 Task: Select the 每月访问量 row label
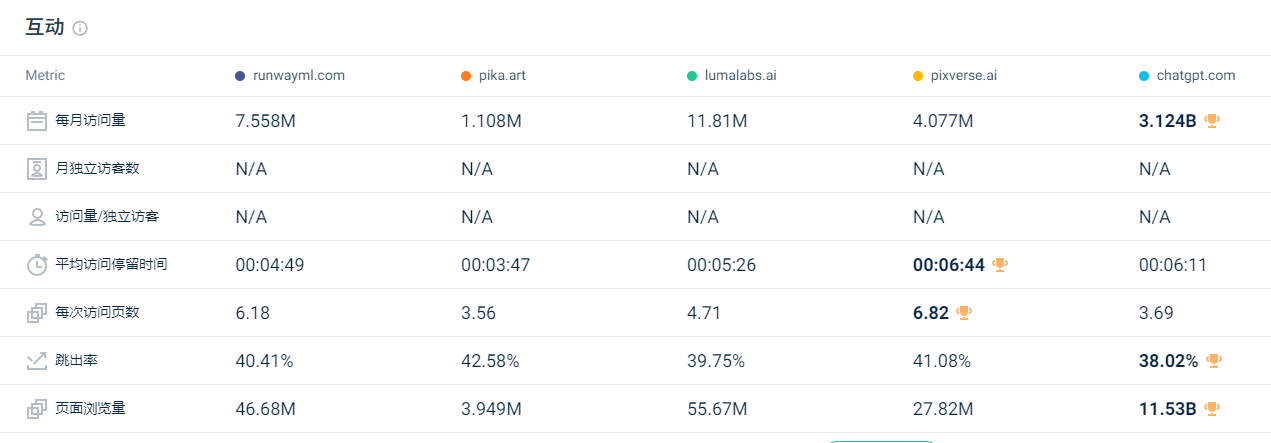pos(91,120)
